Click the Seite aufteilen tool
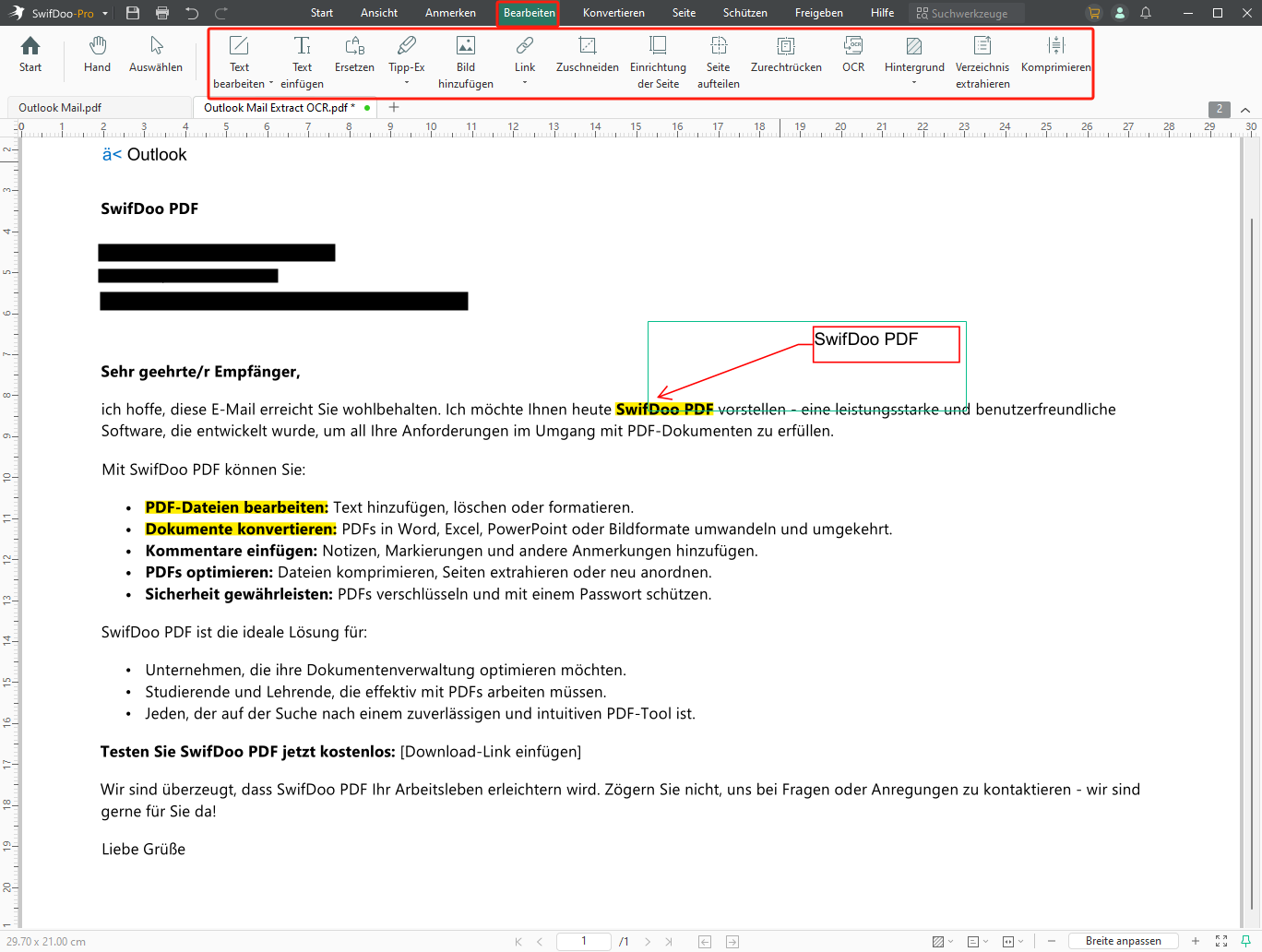Viewport: 1262px width, 952px height. point(719,62)
